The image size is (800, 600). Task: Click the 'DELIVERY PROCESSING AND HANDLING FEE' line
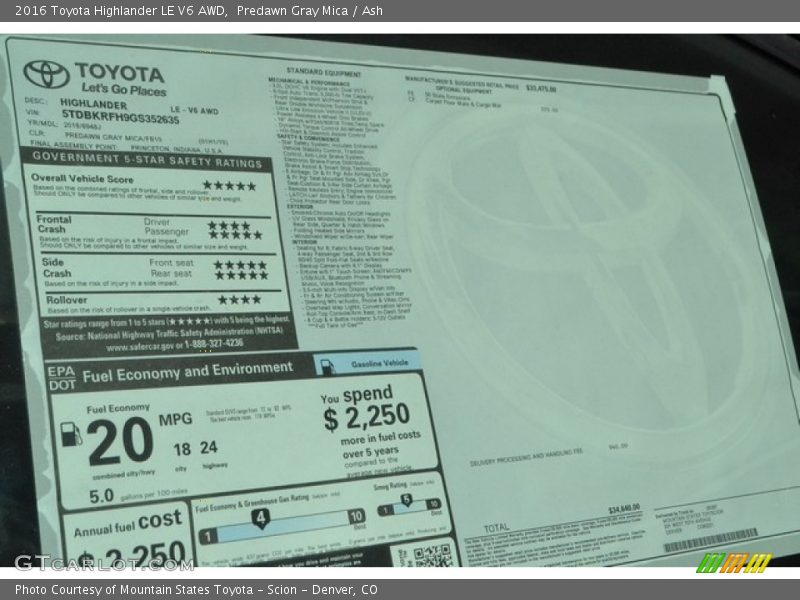(526, 457)
